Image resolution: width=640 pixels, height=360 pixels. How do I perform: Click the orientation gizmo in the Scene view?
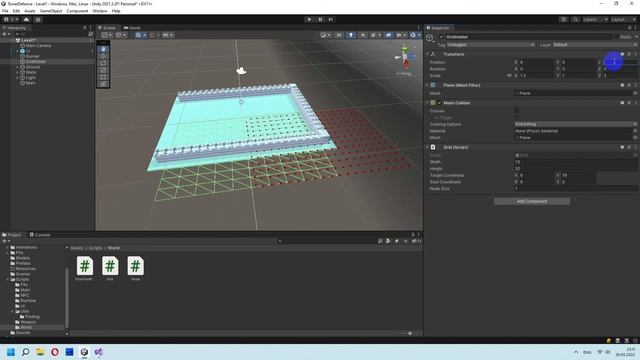point(405,58)
